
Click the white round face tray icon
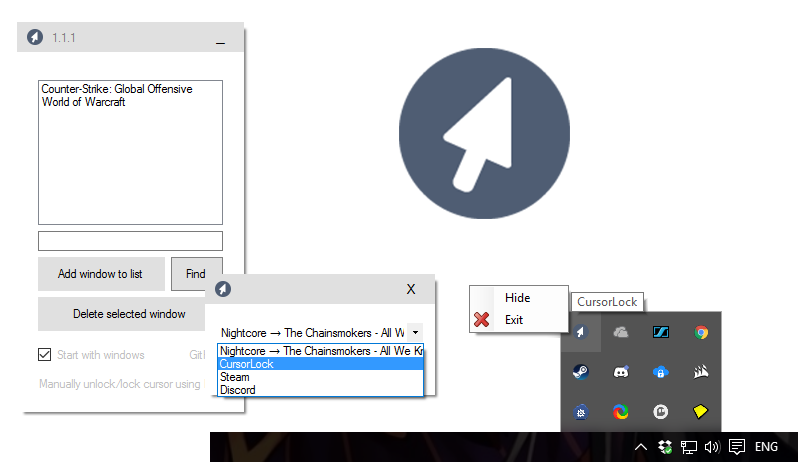pos(661,411)
